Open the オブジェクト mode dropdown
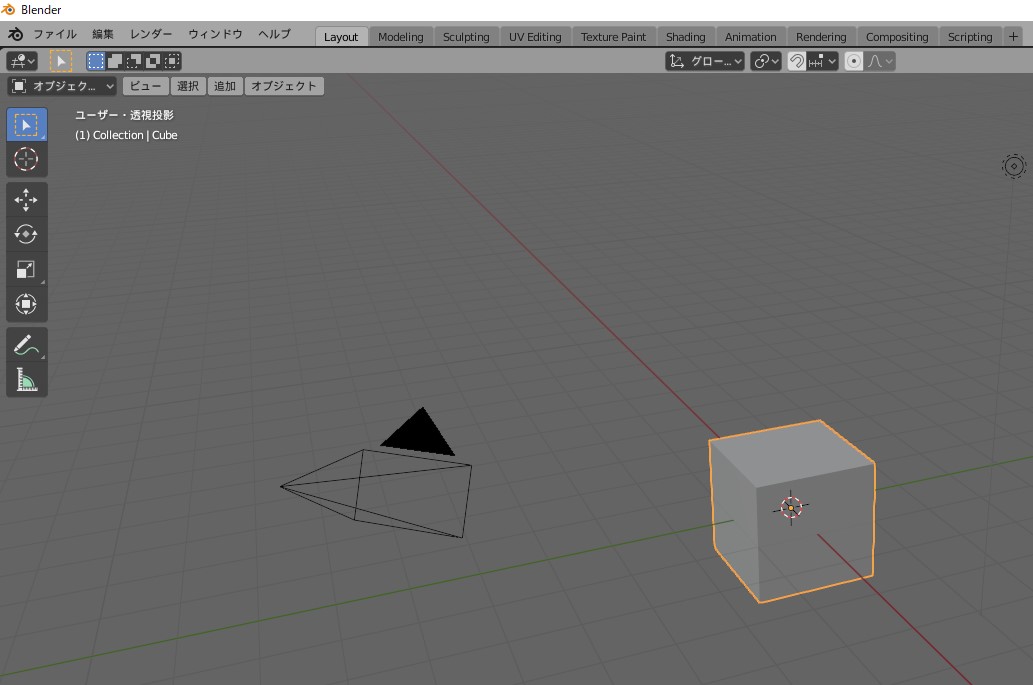 [62, 86]
